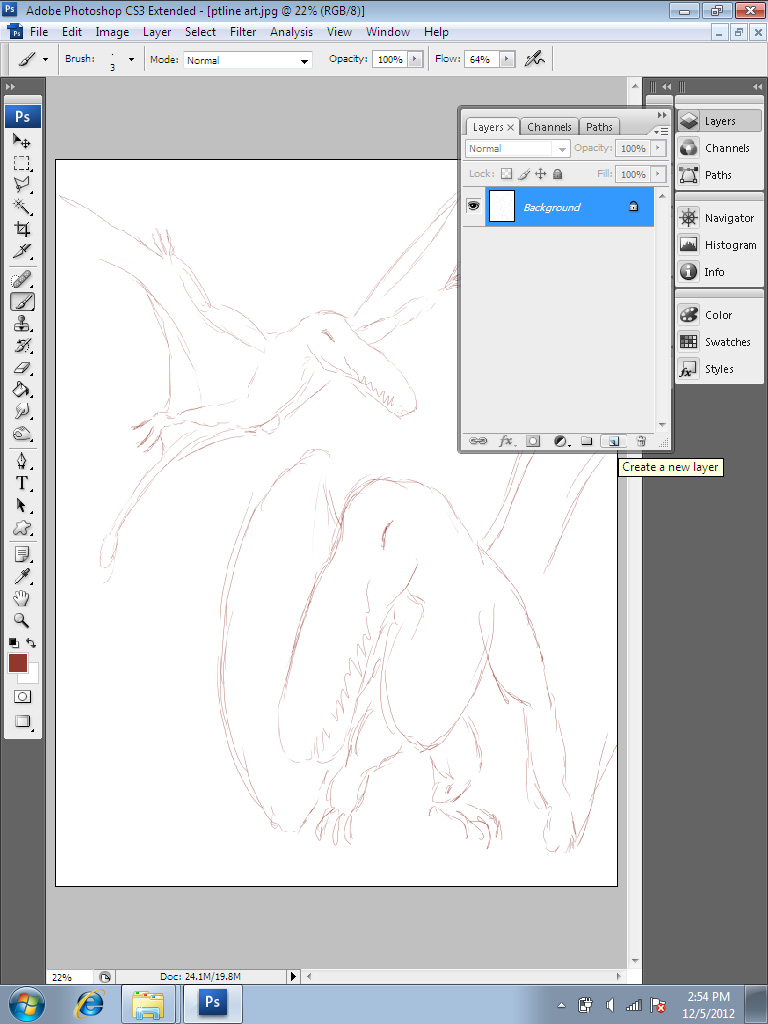Open the Brush preset picker dropdown
Viewport: 768px width, 1024px height.
tap(131, 59)
